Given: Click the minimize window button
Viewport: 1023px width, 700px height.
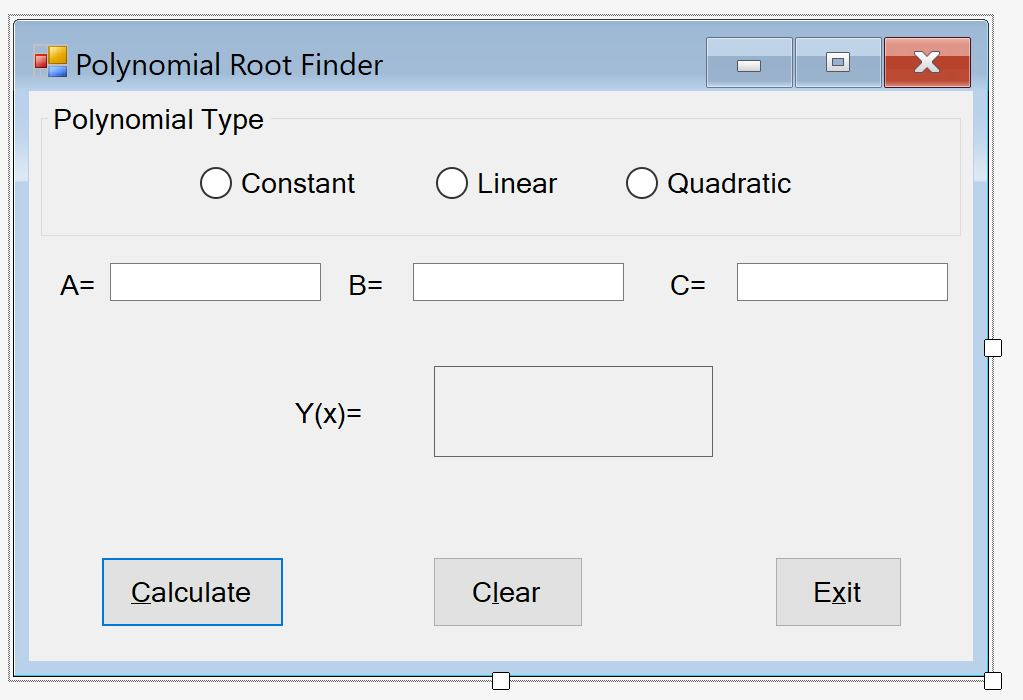Looking at the screenshot, I should (748, 62).
